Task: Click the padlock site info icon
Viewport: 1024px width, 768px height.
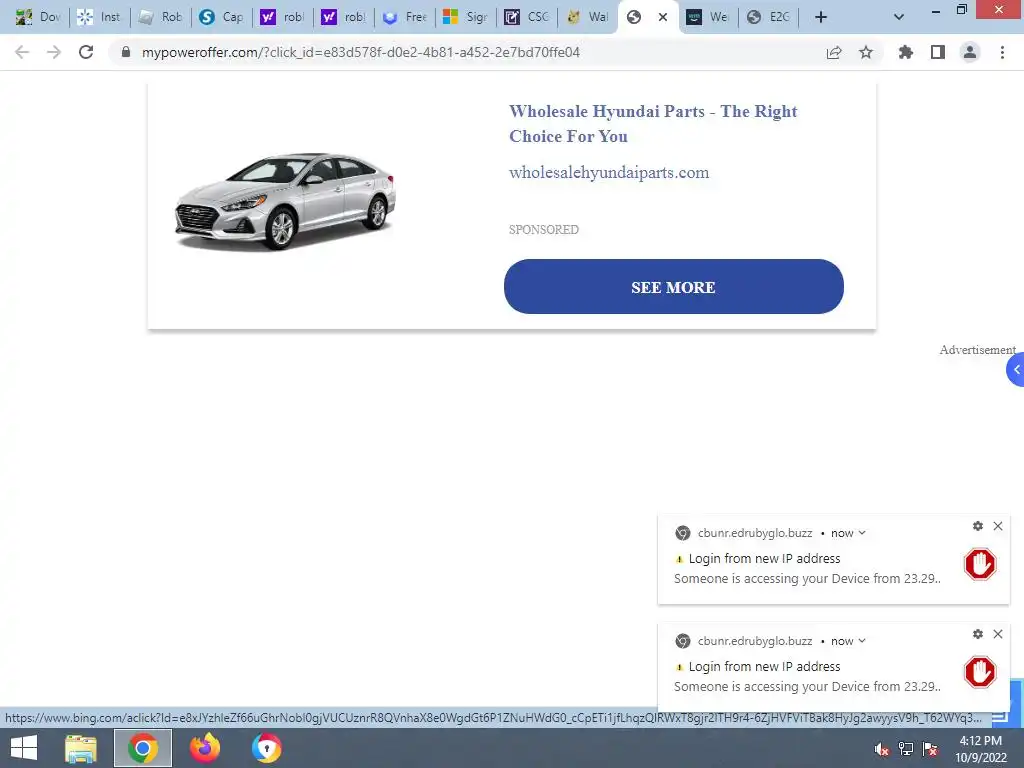Action: point(126,52)
